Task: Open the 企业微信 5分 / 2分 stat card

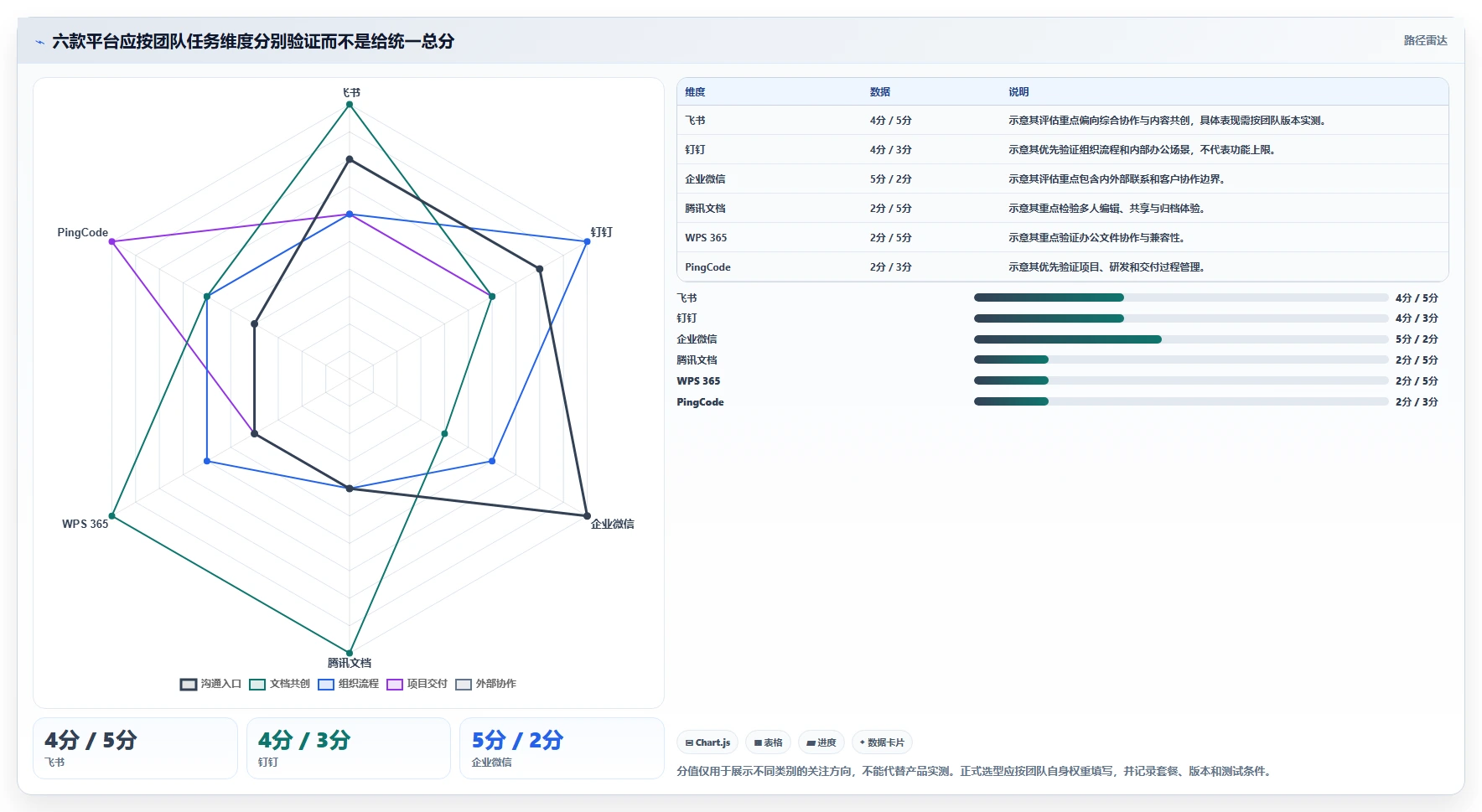Action: tap(562, 748)
